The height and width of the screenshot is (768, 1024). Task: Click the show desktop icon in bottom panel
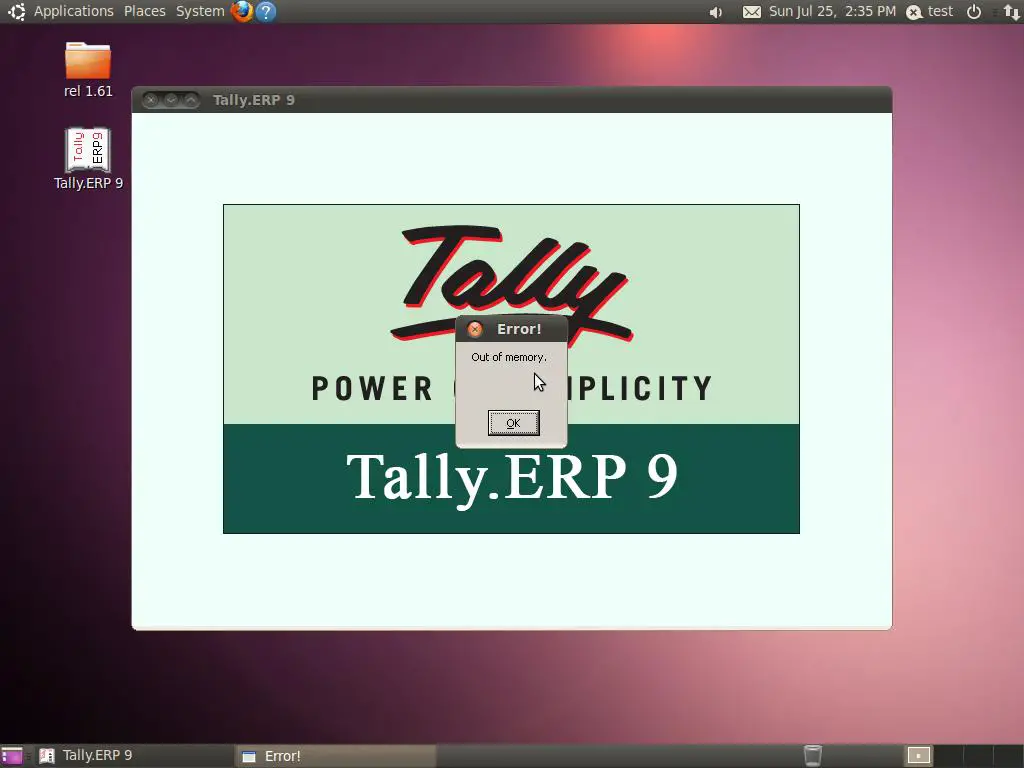pyautogui.click(x=12, y=756)
